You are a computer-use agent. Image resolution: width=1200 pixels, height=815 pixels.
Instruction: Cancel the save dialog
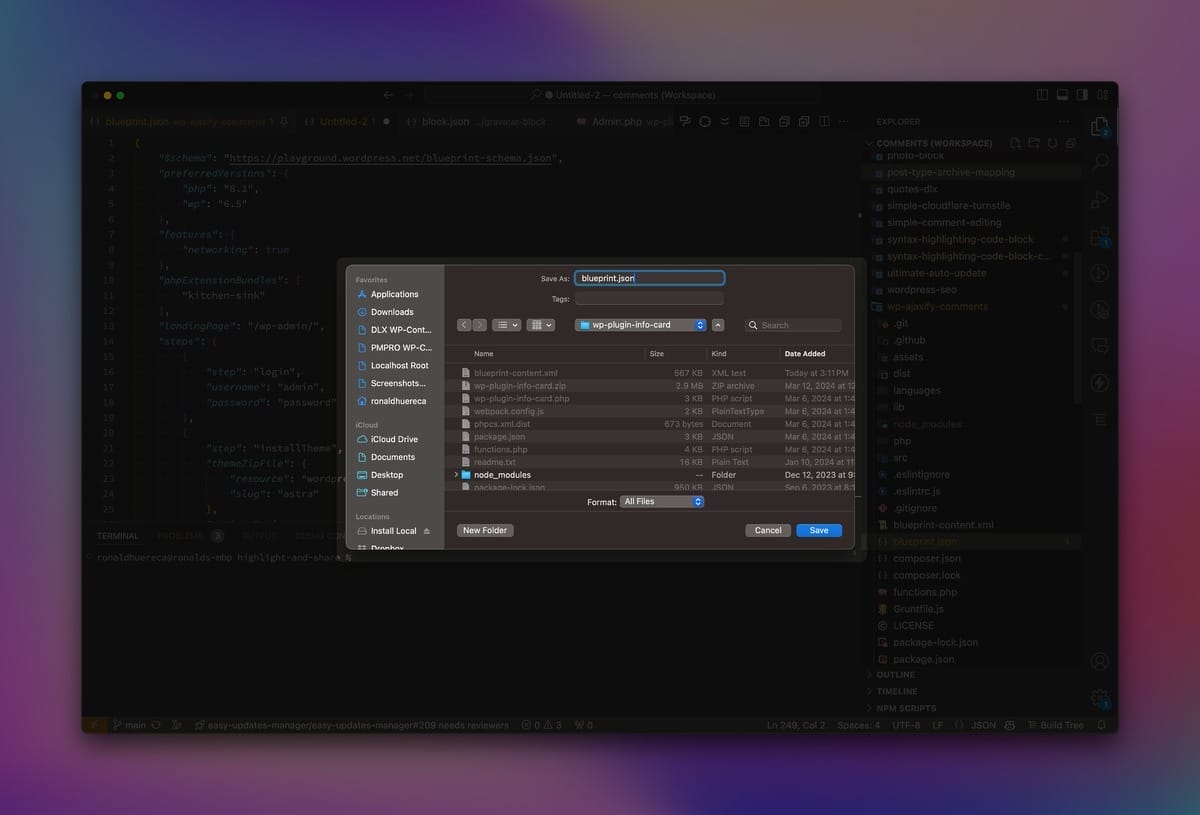[x=768, y=530]
